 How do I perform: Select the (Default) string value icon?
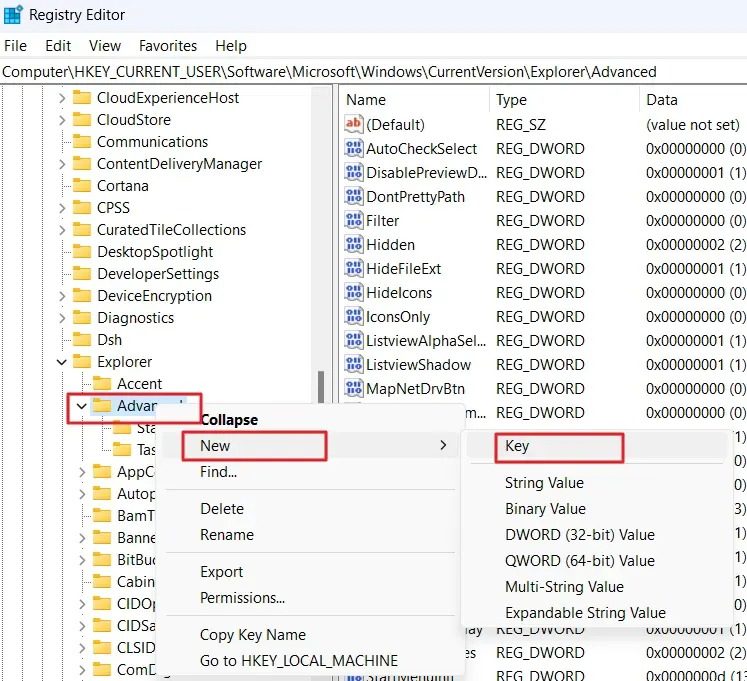coord(353,124)
